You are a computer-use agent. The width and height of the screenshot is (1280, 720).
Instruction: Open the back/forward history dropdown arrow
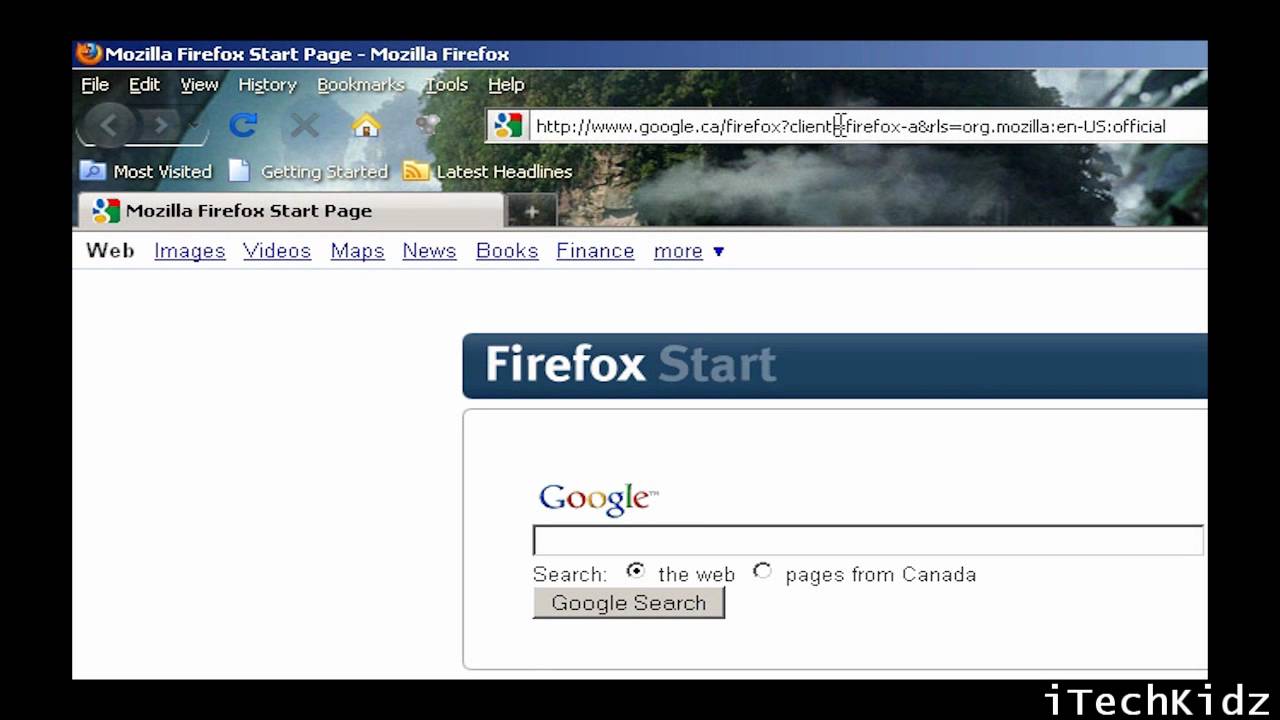(194, 126)
